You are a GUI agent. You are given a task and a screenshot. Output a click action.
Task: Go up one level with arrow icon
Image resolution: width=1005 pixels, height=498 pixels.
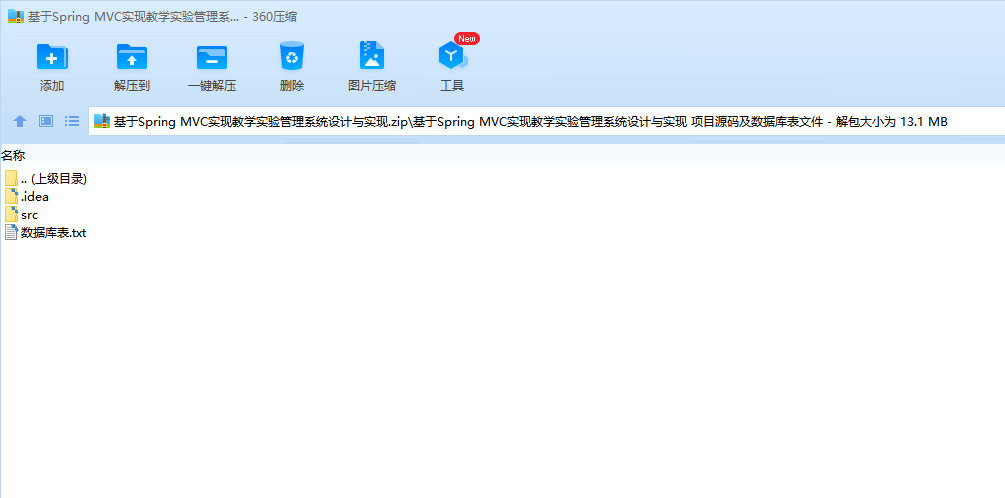[x=21, y=120]
